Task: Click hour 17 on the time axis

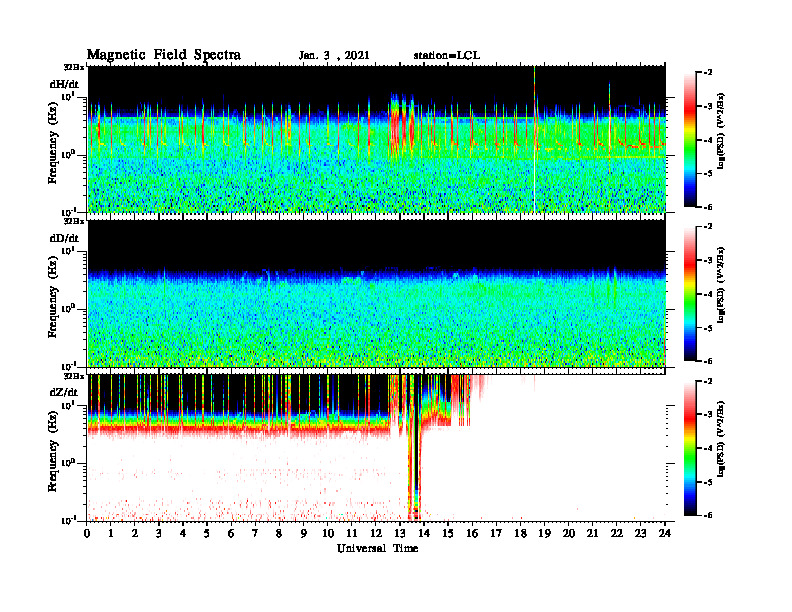Action: point(496,533)
